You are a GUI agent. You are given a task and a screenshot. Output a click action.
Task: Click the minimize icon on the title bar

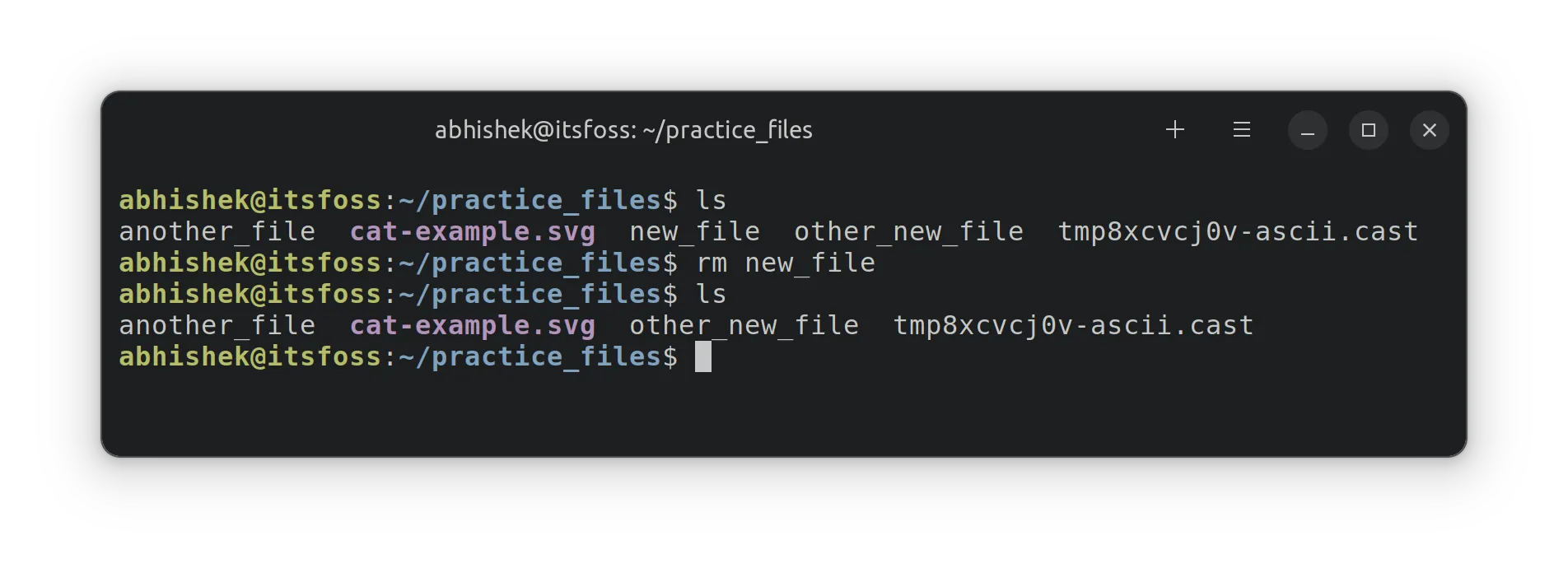(1308, 130)
